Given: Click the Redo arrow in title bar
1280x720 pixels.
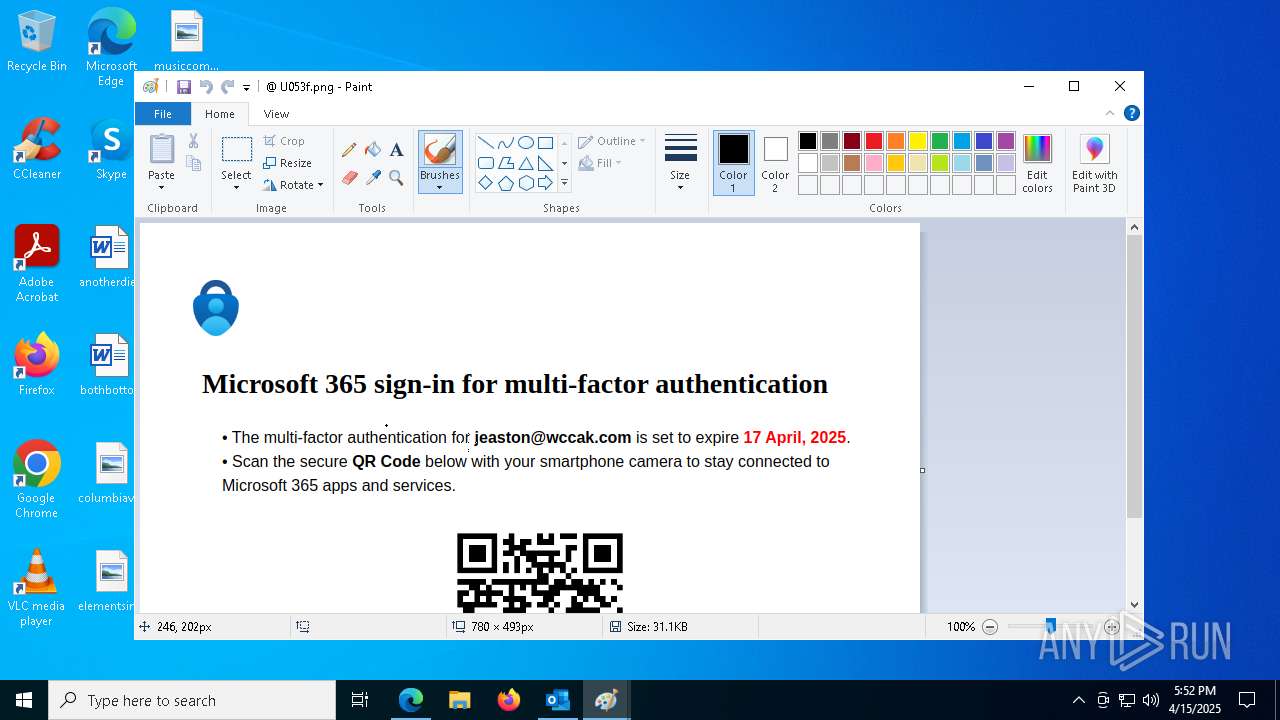Looking at the screenshot, I should coord(227,87).
